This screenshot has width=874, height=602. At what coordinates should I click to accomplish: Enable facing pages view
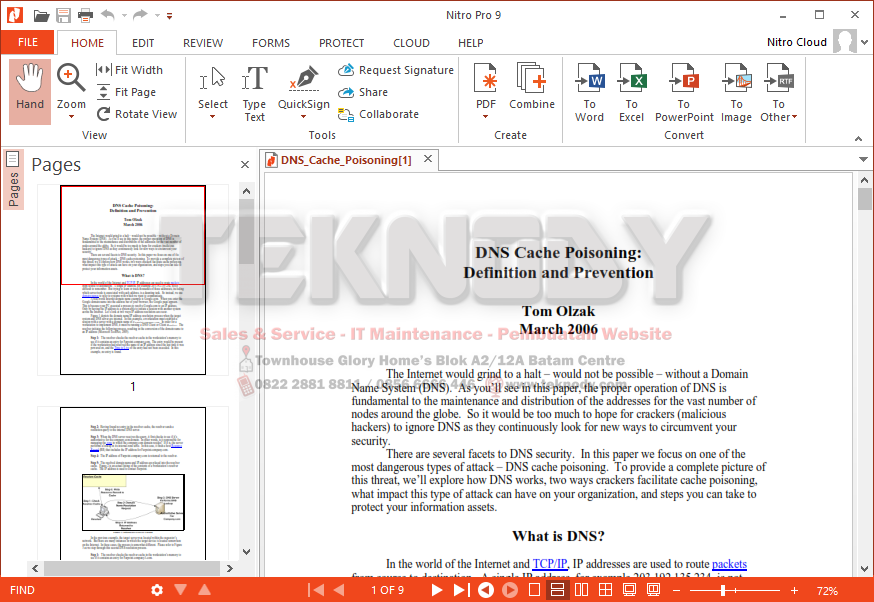click(x=581, y=590)
